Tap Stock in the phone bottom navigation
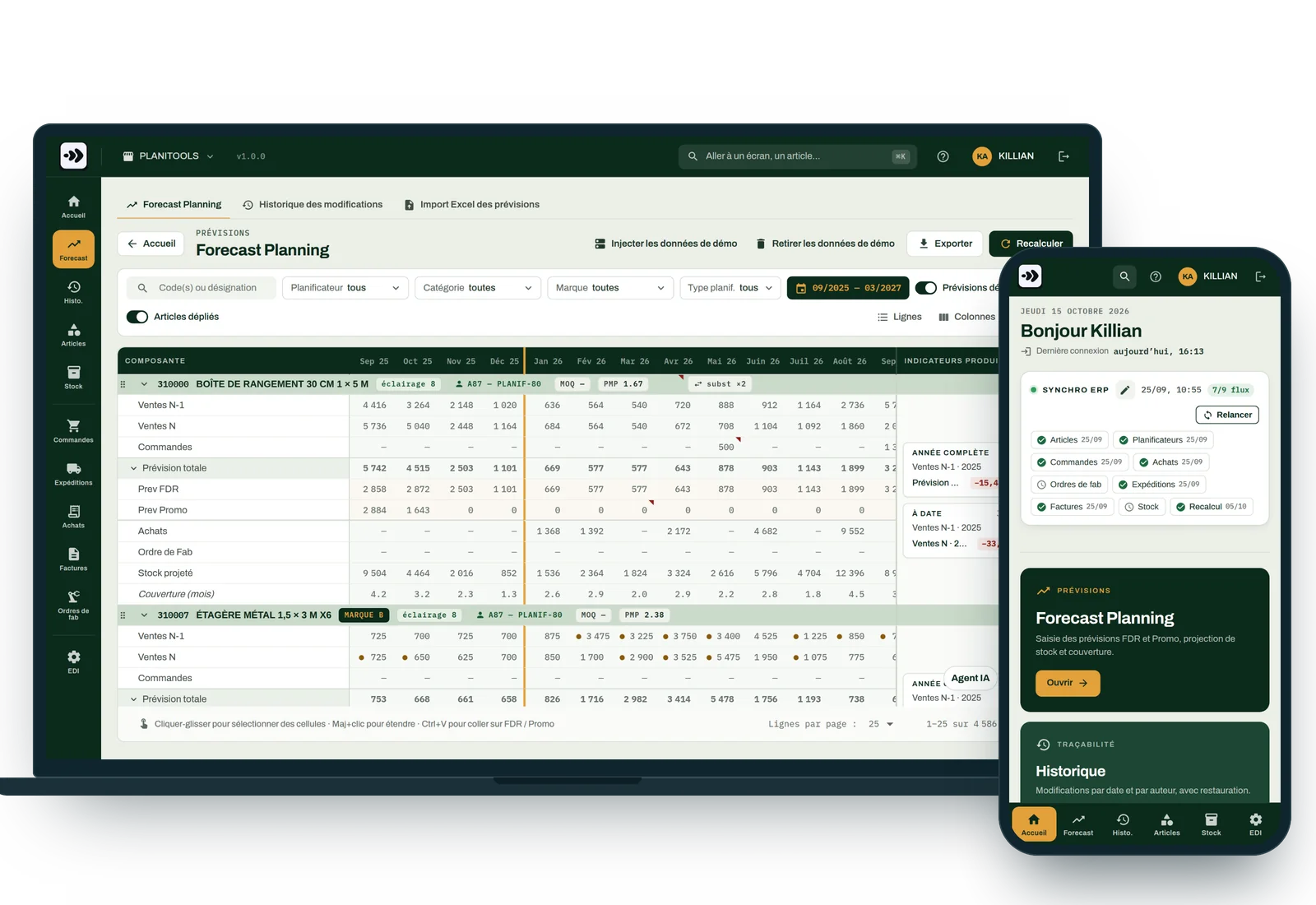 (x=1211, y=824)
